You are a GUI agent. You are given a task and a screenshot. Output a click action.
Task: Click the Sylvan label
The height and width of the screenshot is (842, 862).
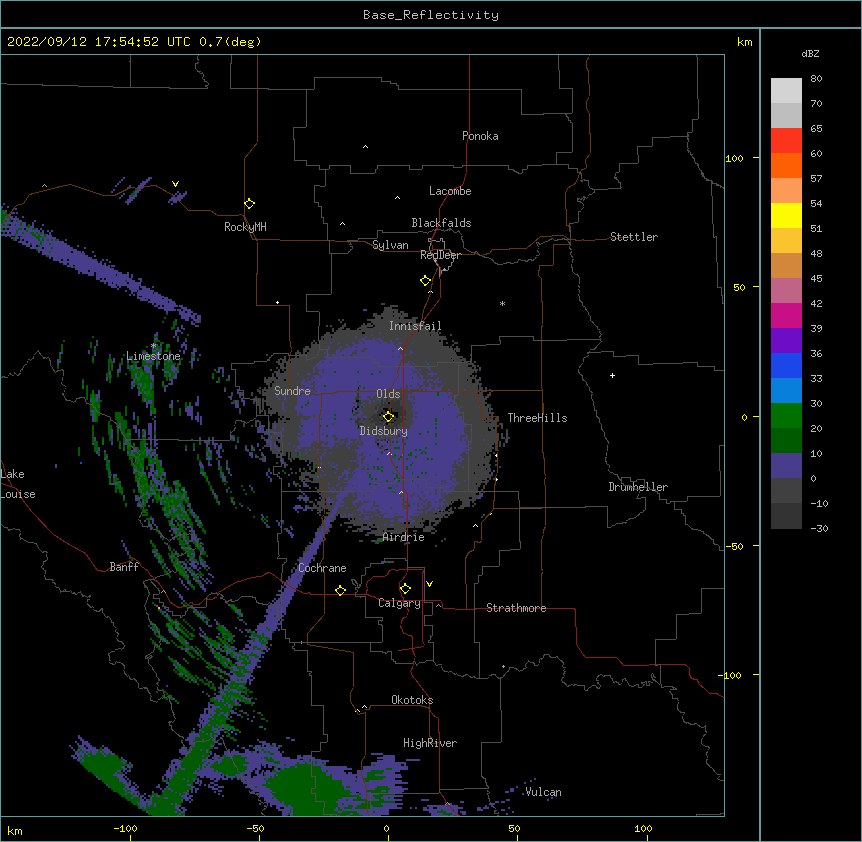tap(390, 245)
